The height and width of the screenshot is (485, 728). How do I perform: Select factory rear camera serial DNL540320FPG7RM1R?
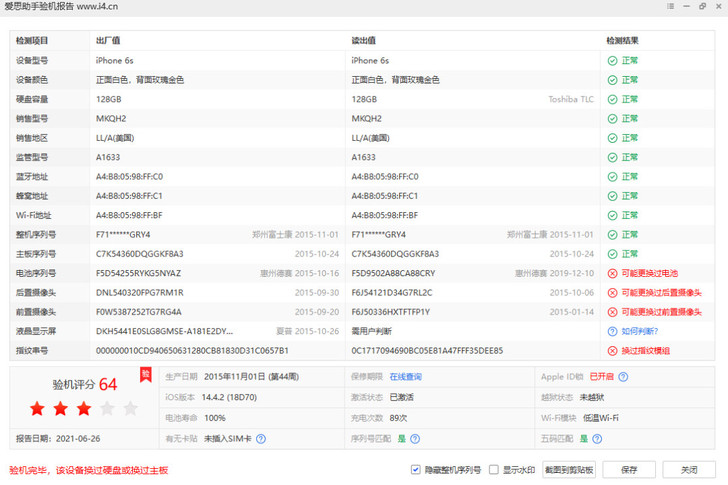point(140,293)
